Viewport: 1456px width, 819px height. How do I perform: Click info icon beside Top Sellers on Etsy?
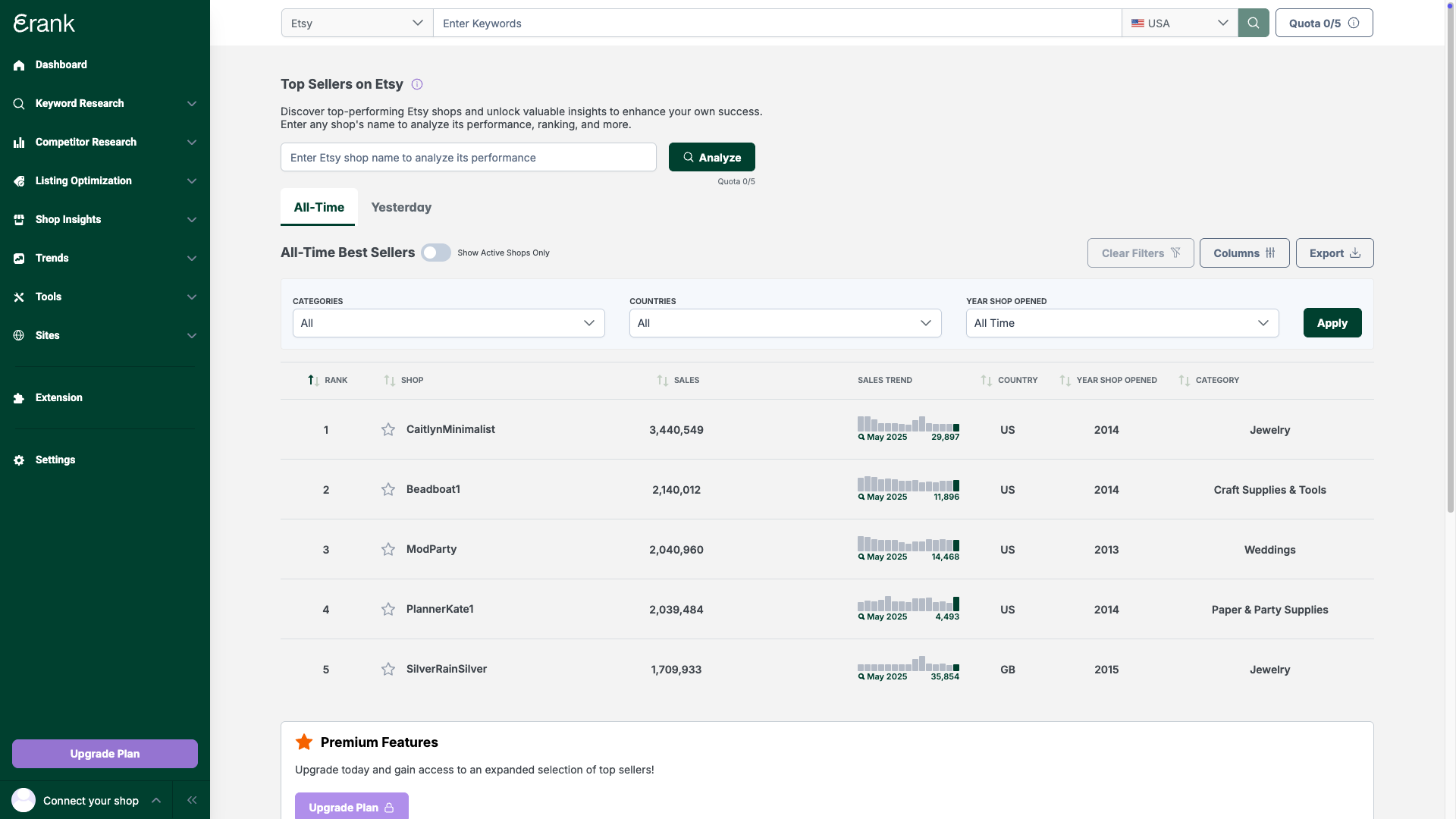(x=417, y=84)
